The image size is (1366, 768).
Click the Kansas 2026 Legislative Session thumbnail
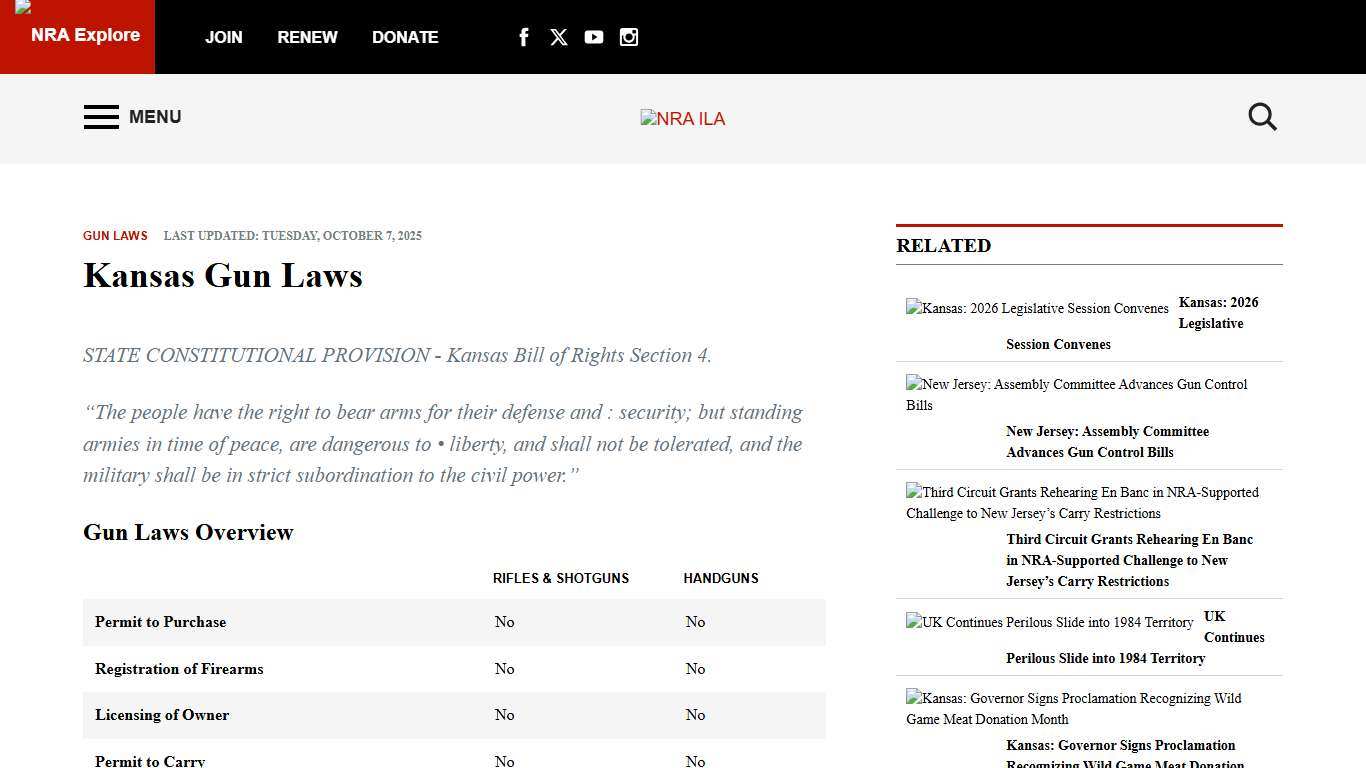[x=1037, y=309]
